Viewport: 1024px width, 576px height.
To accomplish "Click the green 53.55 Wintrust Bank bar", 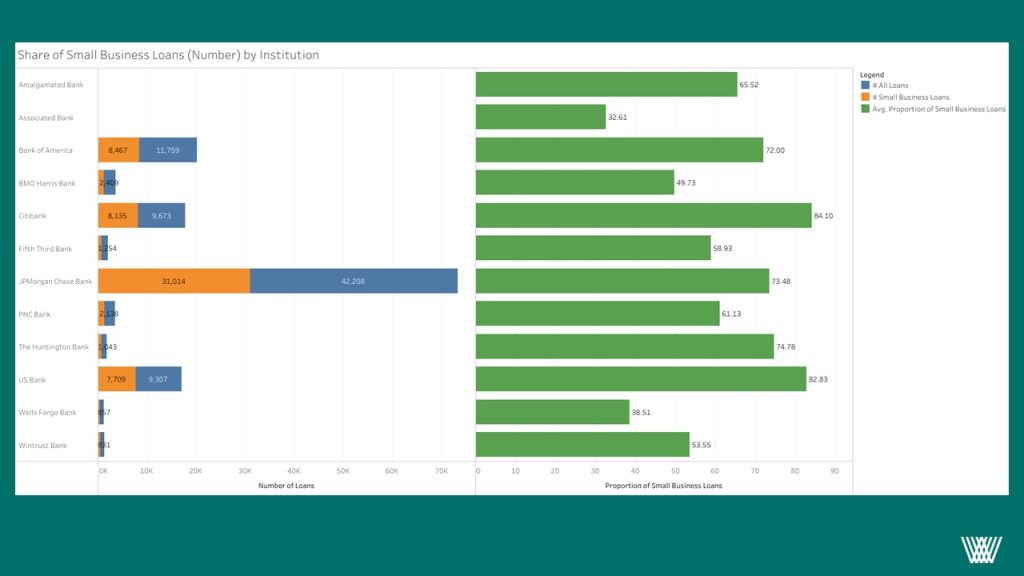I will [583, 445].
